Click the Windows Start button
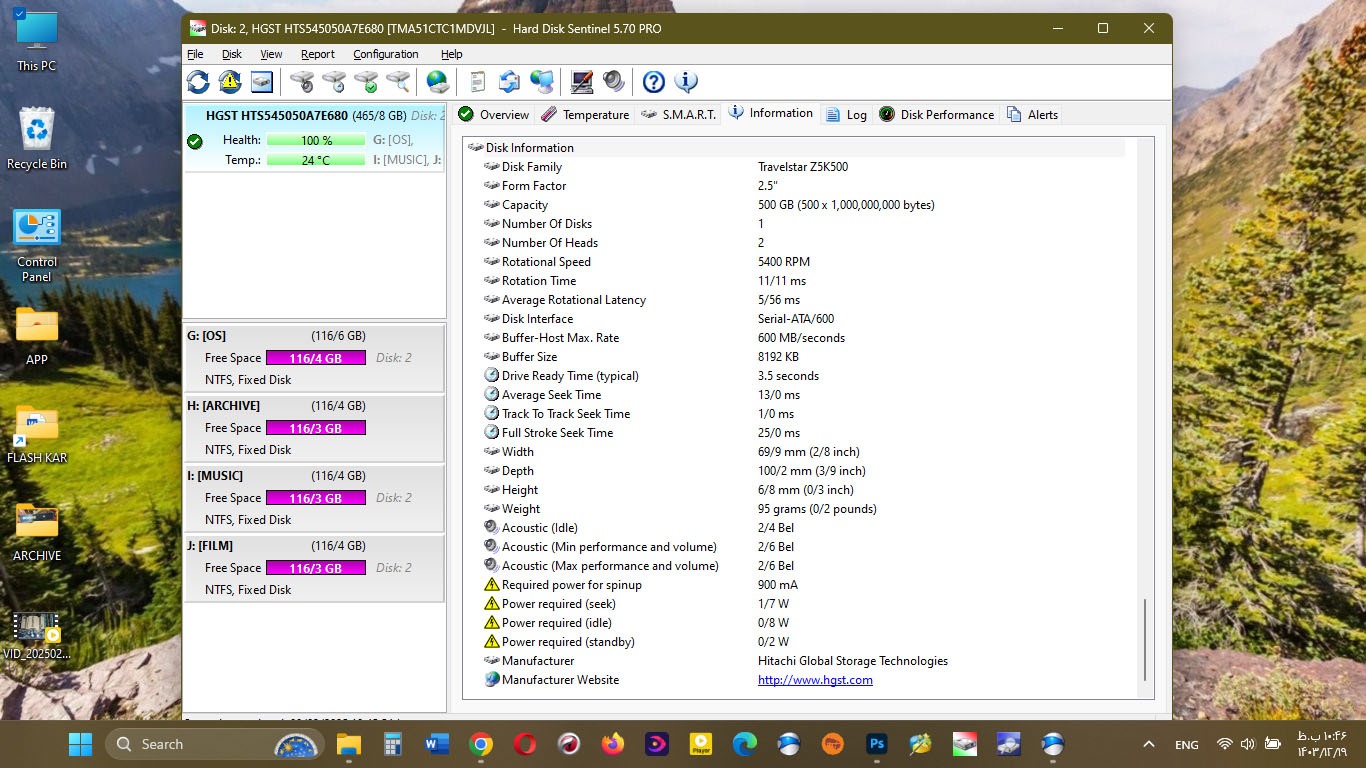The width and height of the screenshot is (1366, 768). click(x=80, y=744)
